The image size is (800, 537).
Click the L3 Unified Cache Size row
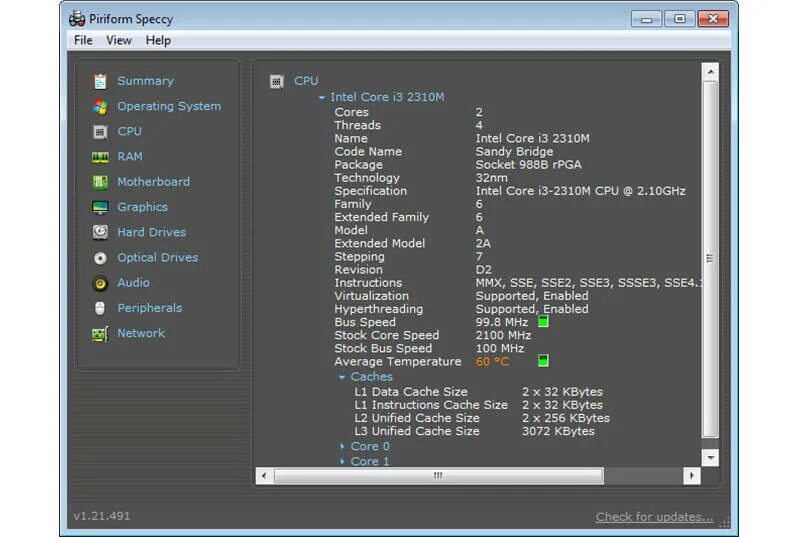click(x=474, y=431)
